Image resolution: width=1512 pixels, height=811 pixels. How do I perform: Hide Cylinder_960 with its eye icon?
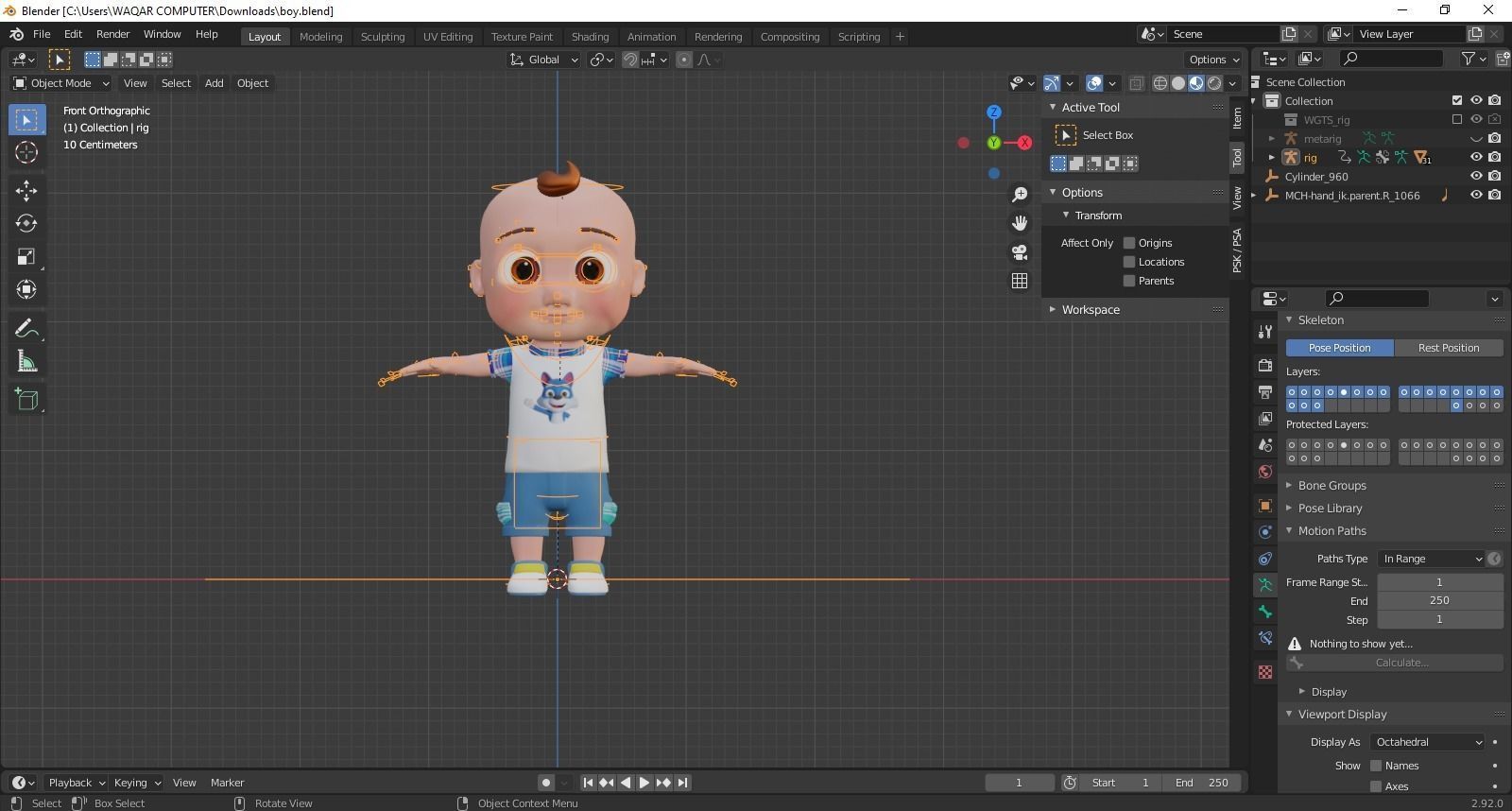1476,176
